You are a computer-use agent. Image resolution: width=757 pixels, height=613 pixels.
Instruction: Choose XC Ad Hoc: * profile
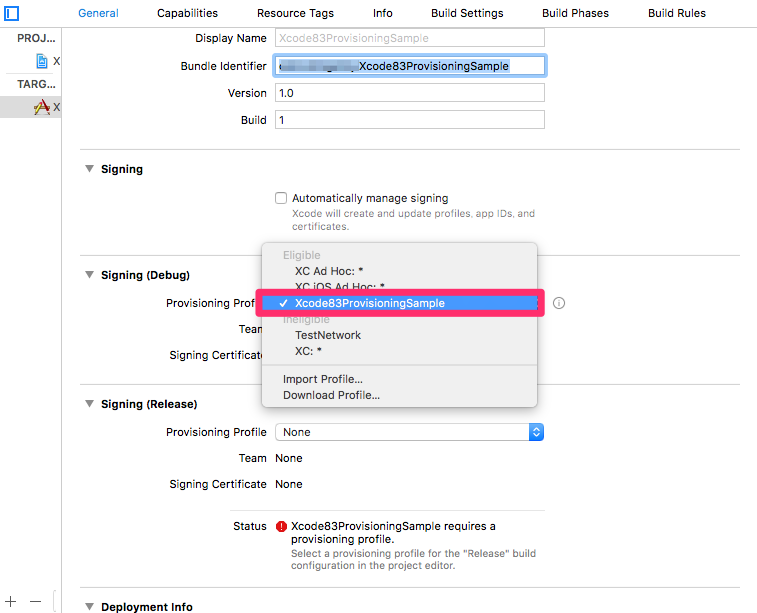[399, 271]
